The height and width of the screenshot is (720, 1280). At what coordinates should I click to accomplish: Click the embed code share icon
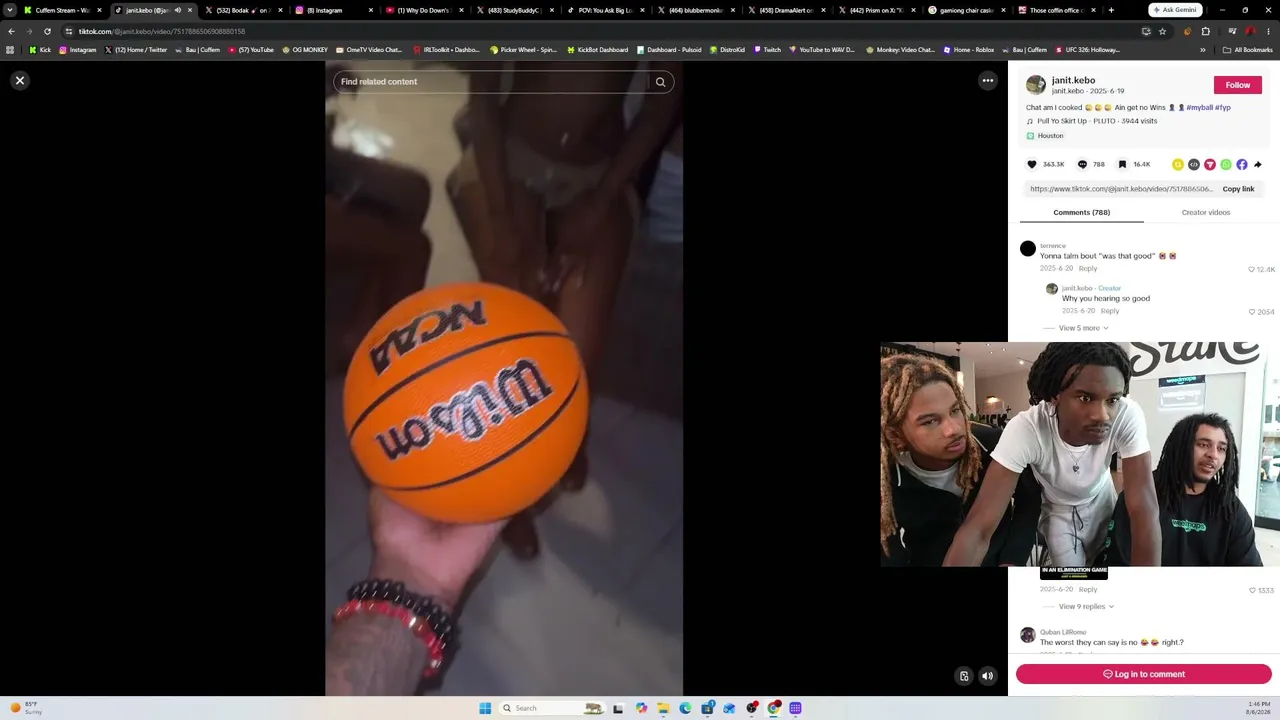pyautogui.click(x=1194, y=165)
